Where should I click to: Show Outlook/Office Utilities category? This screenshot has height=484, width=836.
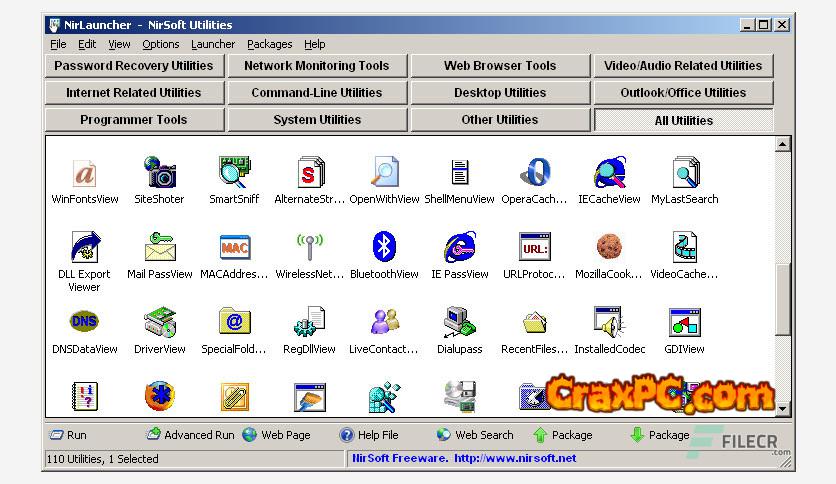tap(683, 93)
